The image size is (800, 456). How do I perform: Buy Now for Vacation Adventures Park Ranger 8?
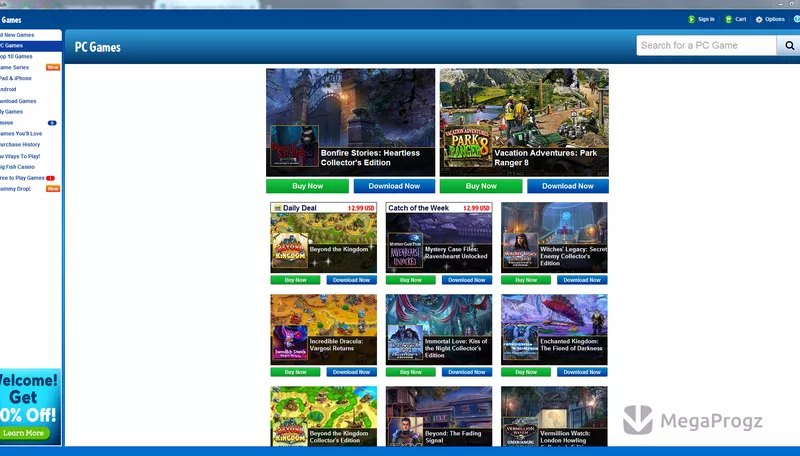tap(481, 186)
